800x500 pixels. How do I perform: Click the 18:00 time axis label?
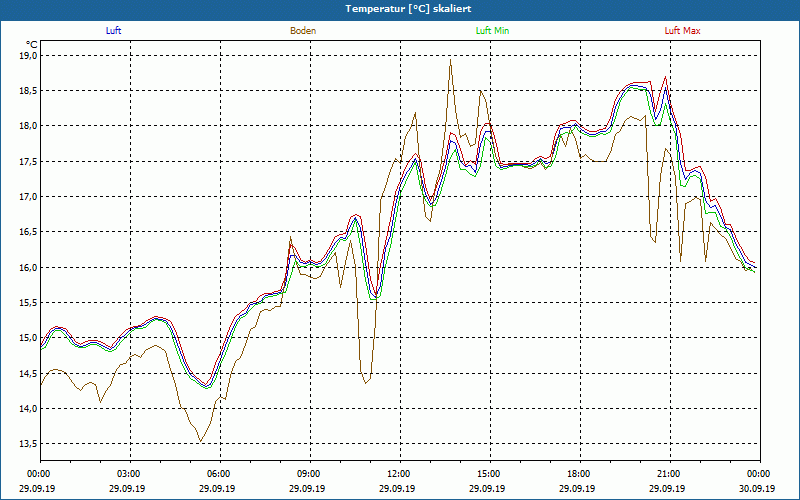(x=580, y=474)
